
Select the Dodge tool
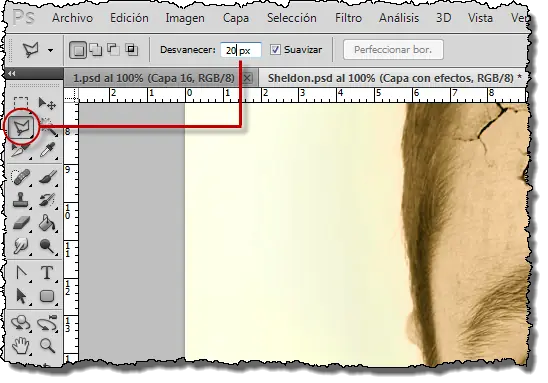pos(47,246)
